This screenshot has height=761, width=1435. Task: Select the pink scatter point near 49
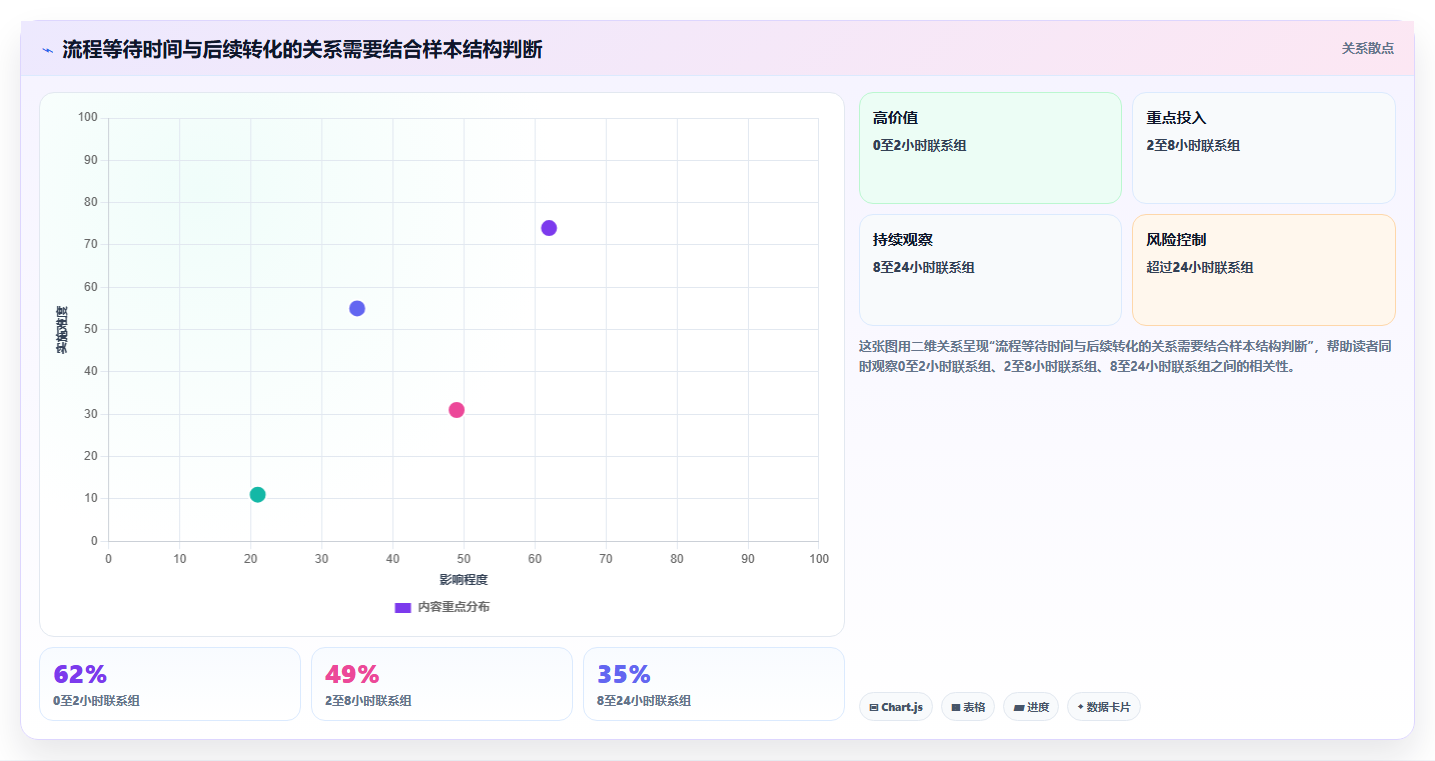456,410
